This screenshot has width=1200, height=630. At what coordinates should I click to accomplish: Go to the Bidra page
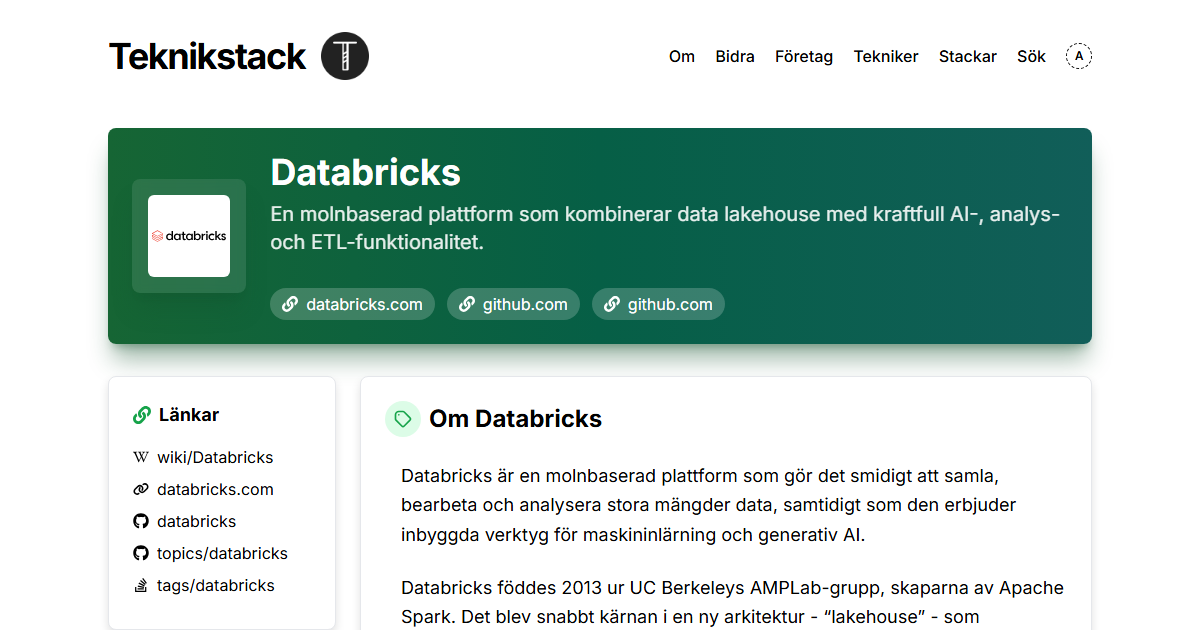pos(735,56)
